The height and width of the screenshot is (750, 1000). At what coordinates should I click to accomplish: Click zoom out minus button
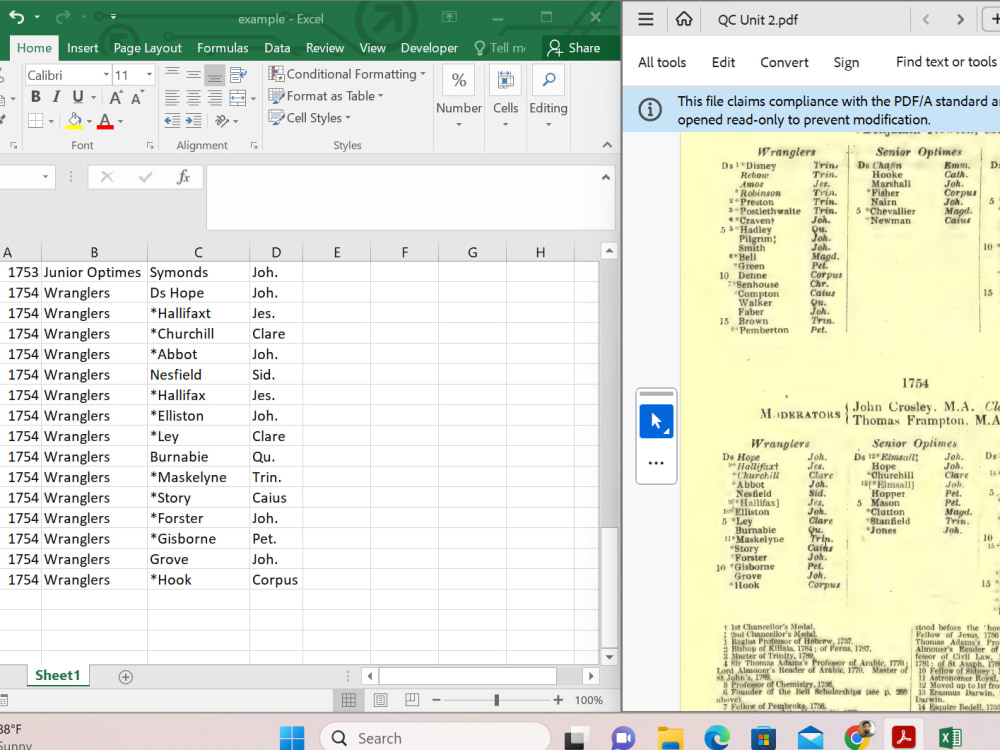(x=436, y=700)
